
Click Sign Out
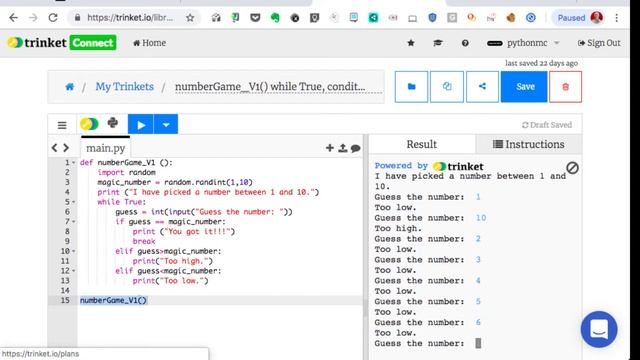coord(599,43)
